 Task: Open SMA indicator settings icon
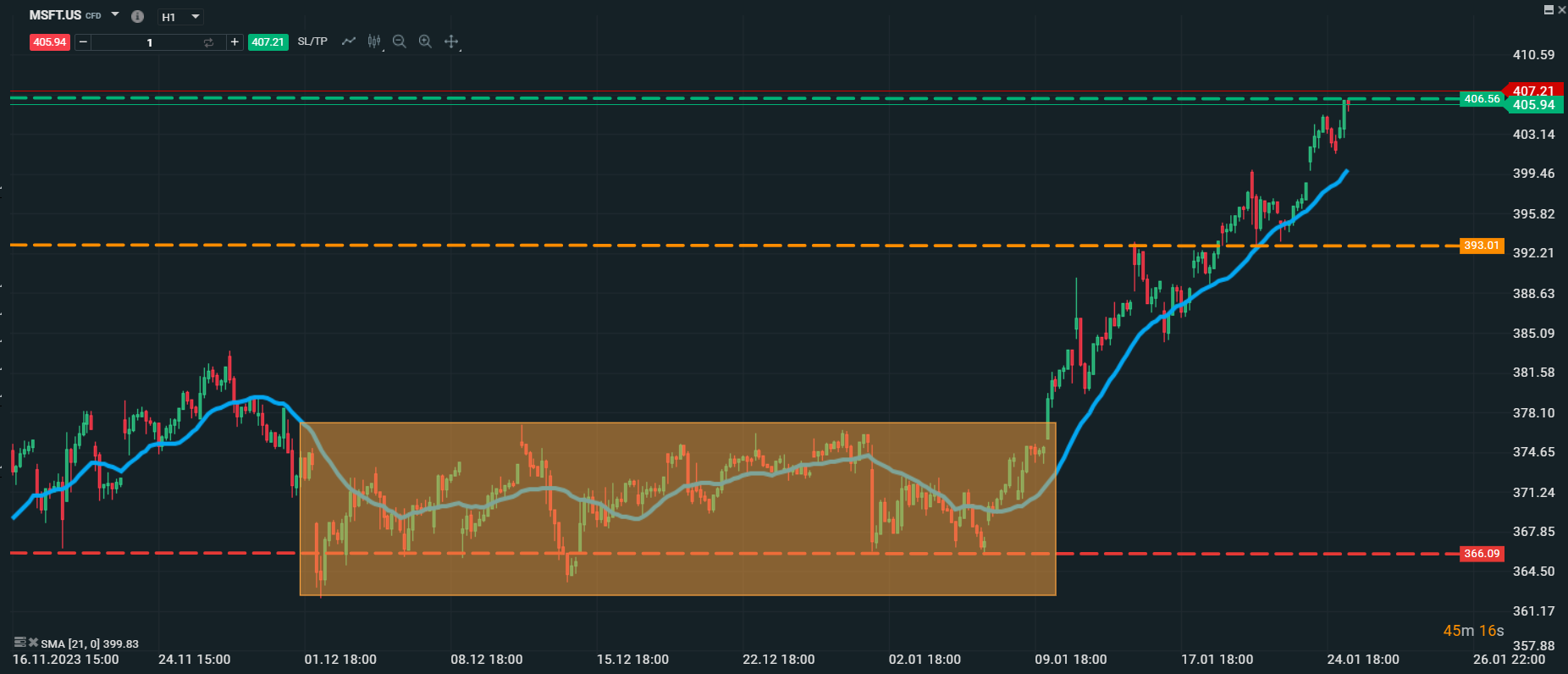(x=20, y=643)
